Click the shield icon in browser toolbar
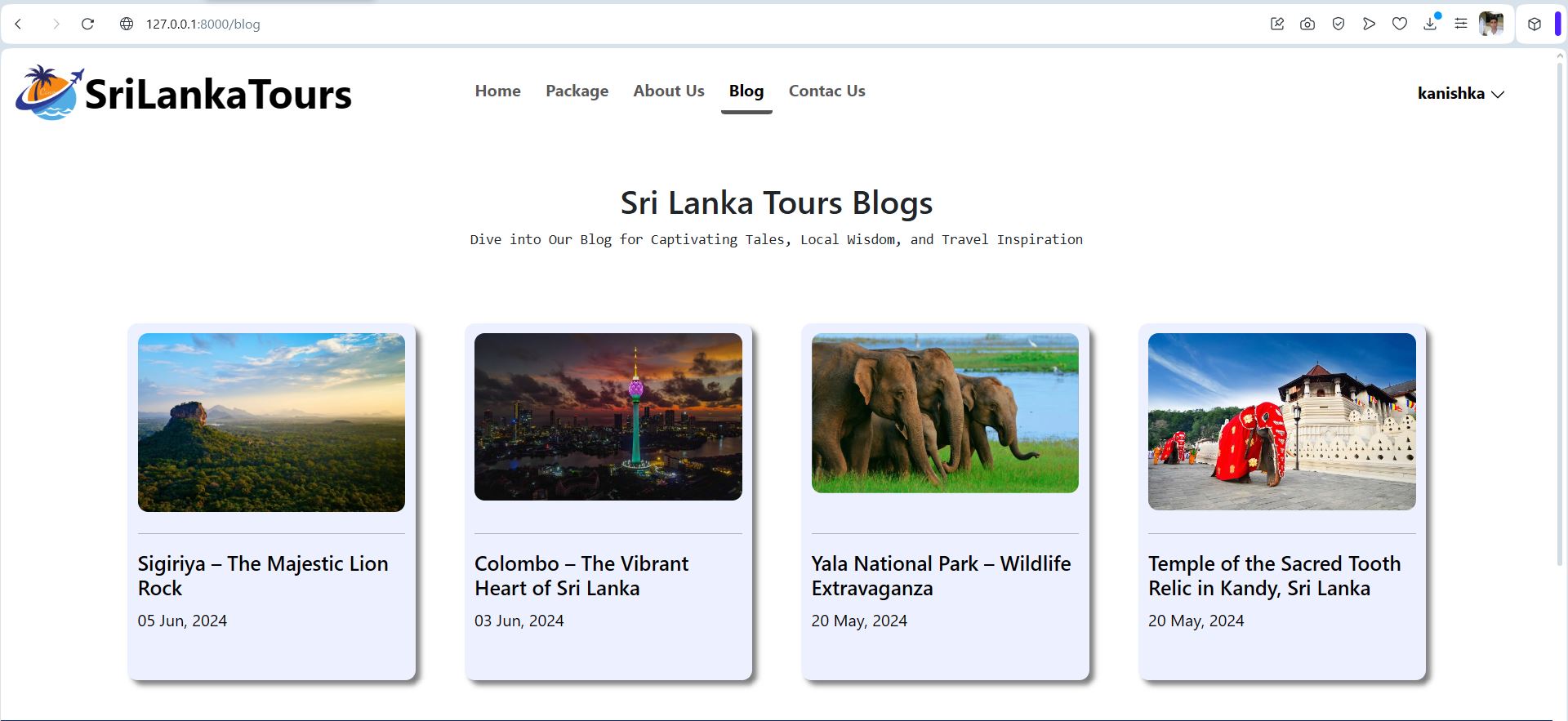The width and height of the screenshot is (1568, 721). pos(1339,24)
